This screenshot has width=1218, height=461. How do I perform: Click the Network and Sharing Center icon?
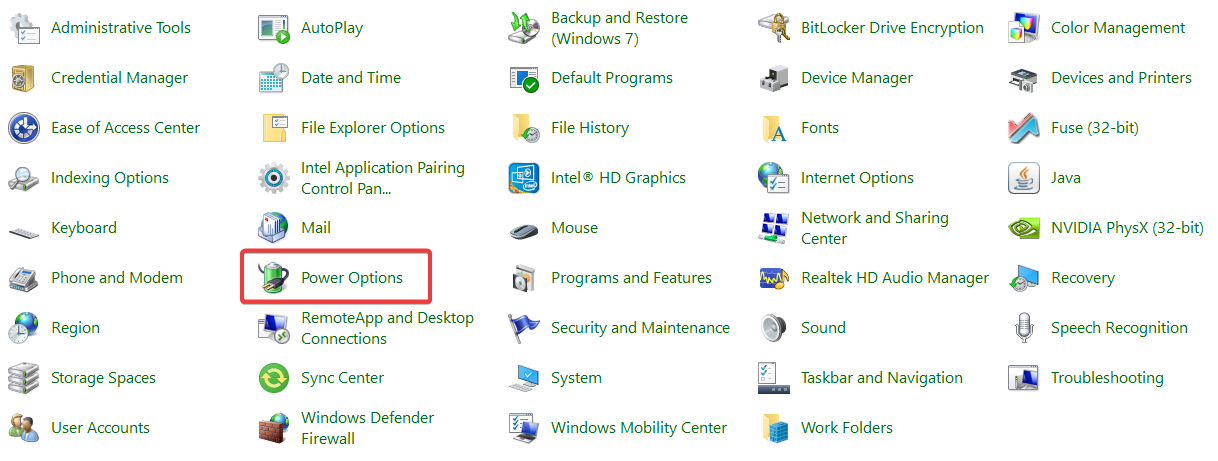coord(774,228)
